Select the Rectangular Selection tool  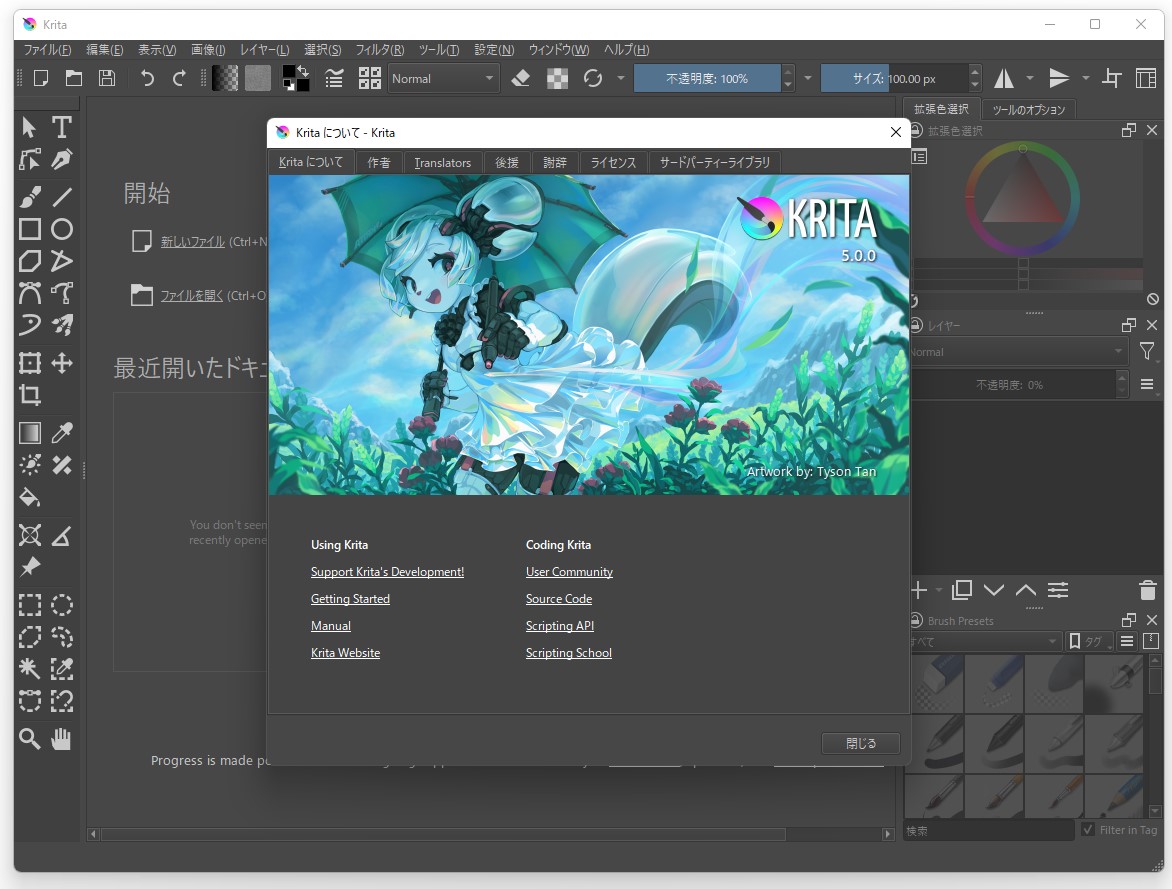pyautogui.click(x=29, y=604)
